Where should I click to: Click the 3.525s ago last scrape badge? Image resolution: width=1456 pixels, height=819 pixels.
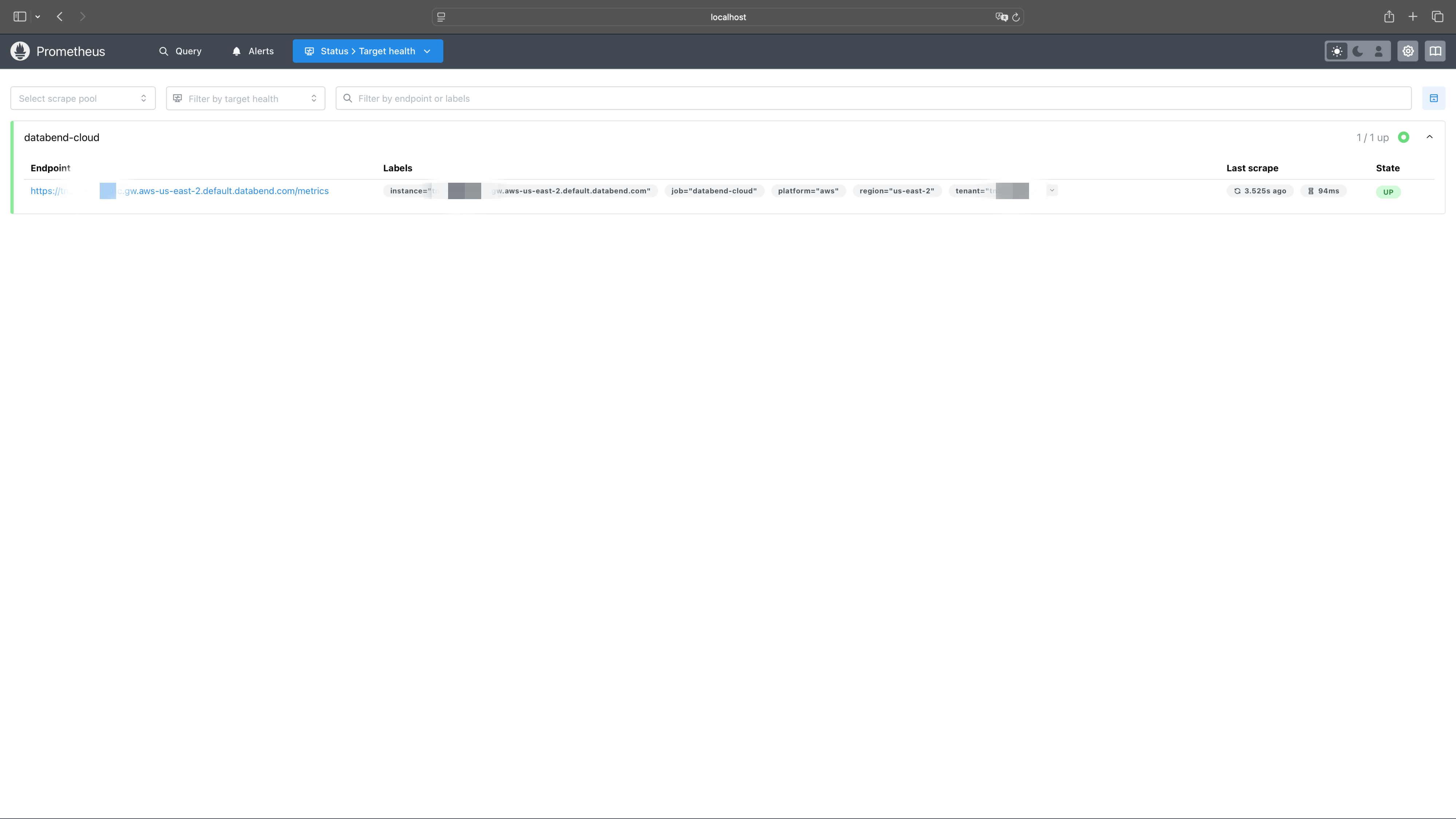click(1260, 191)
